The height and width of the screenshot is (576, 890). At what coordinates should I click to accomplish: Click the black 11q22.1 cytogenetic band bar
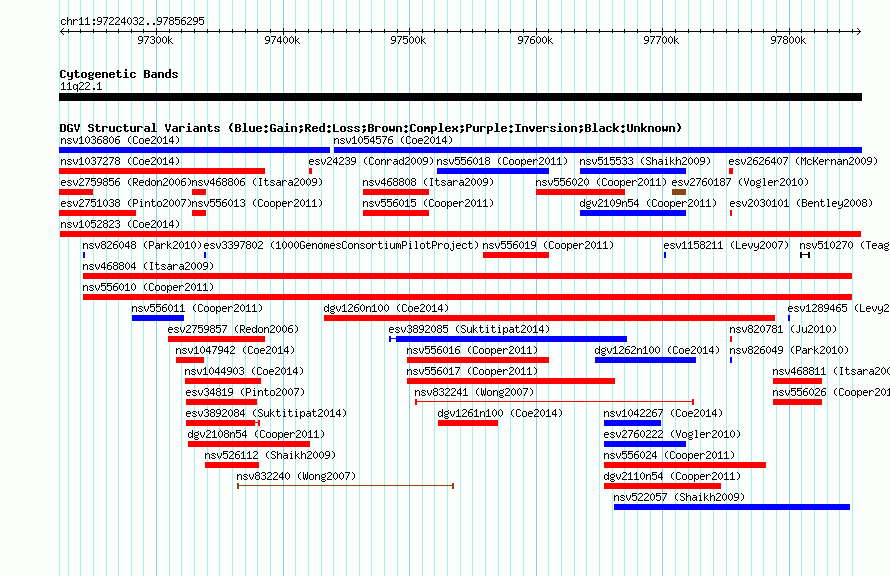click(460, 97)
